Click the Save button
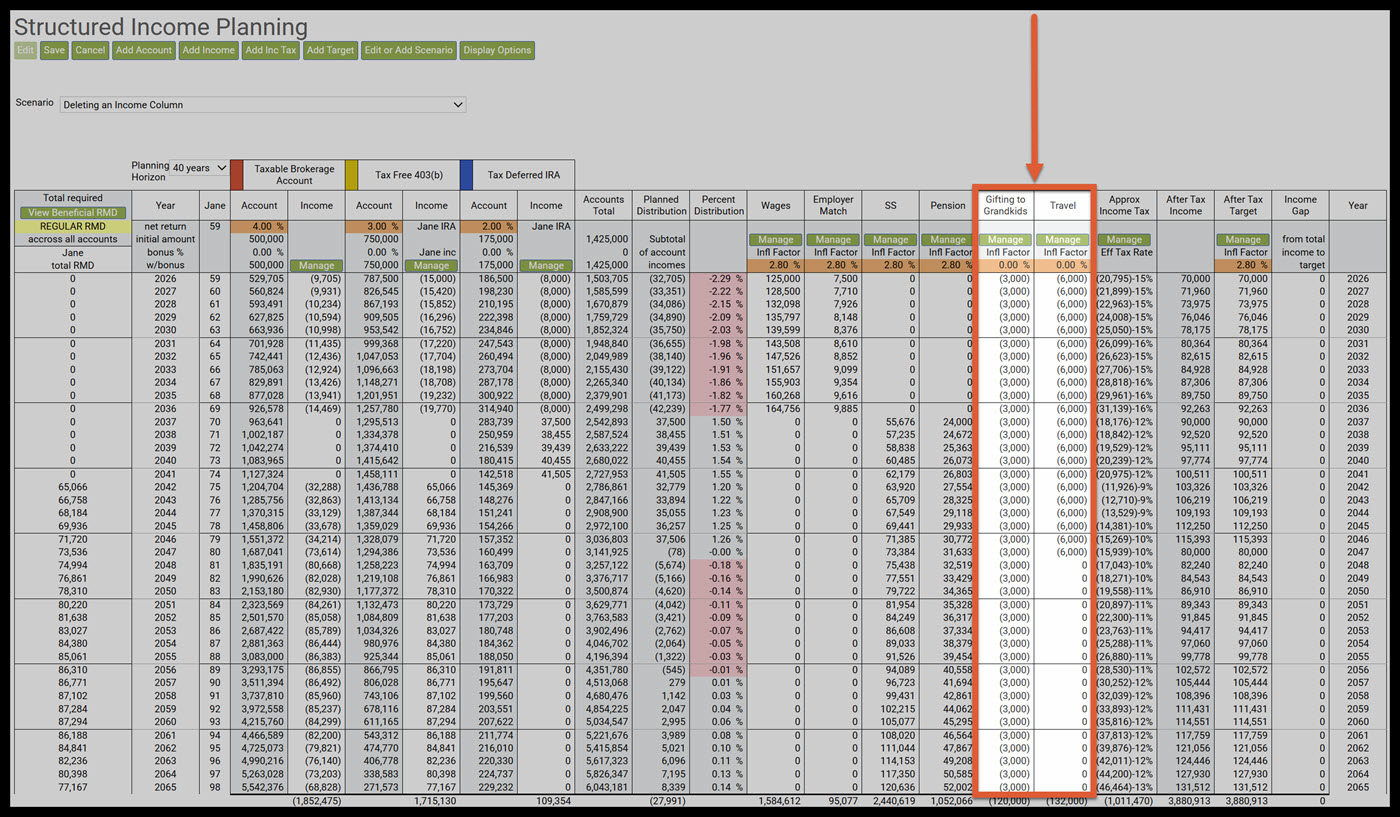1400x817 pixels. point(54,50)
